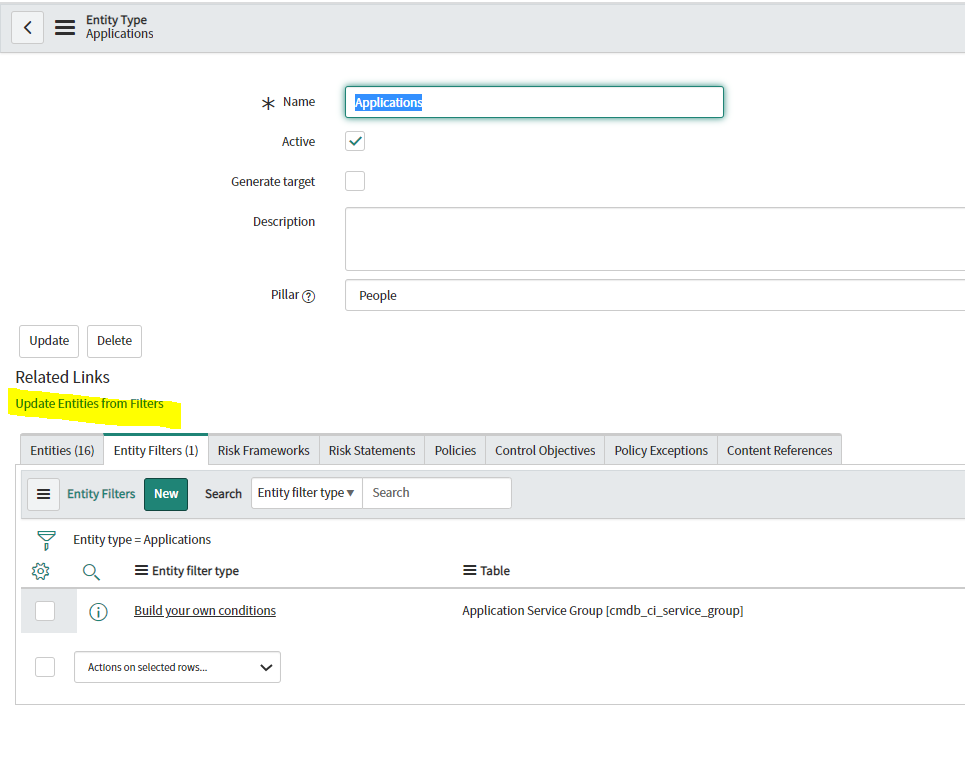965x782 pixels.
Task: Uncheck the Active checkbox
Action: pos(355,141)
